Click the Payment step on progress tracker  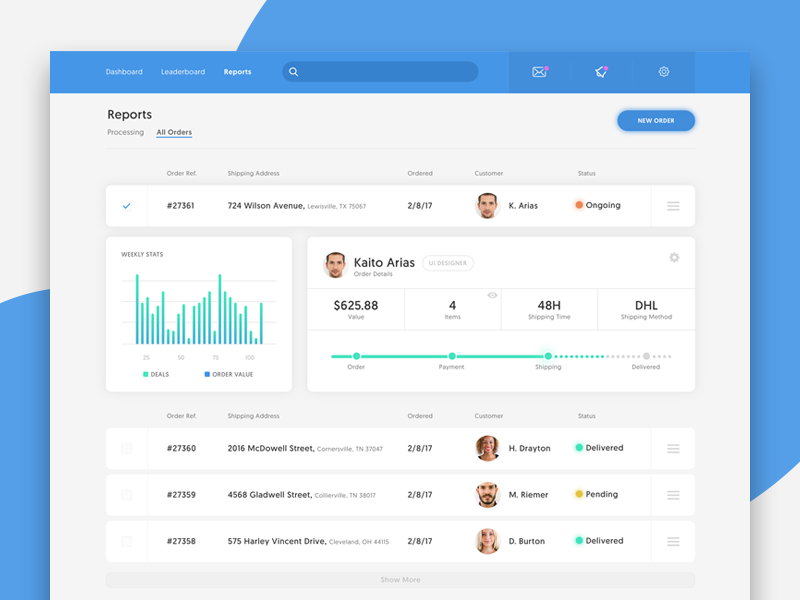pos(452,356)
